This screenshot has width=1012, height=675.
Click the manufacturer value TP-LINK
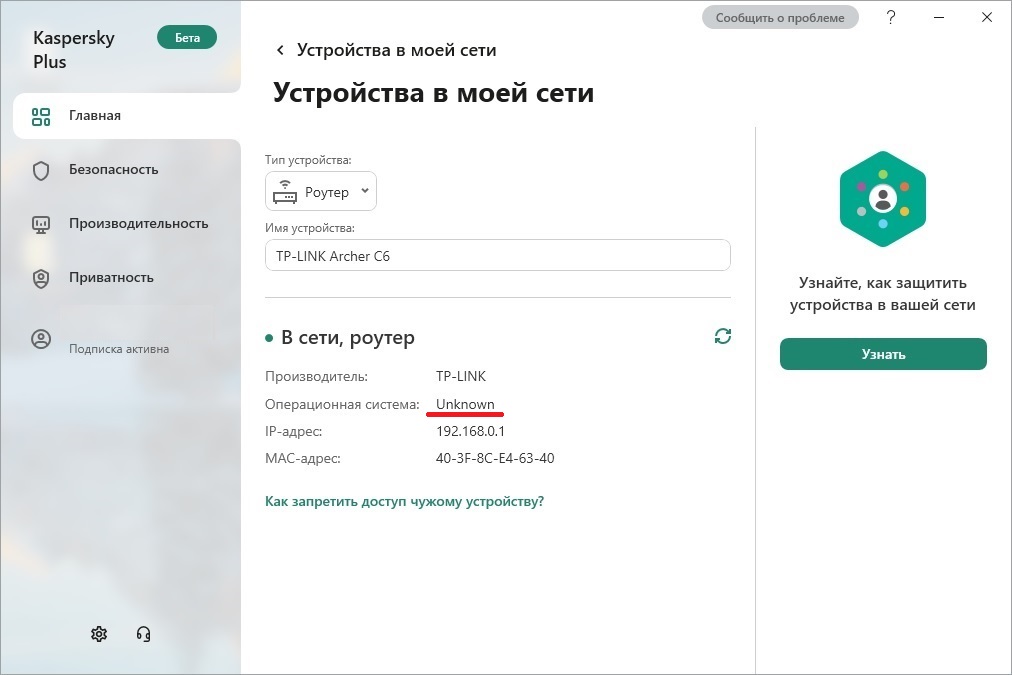tap(461, 376)
